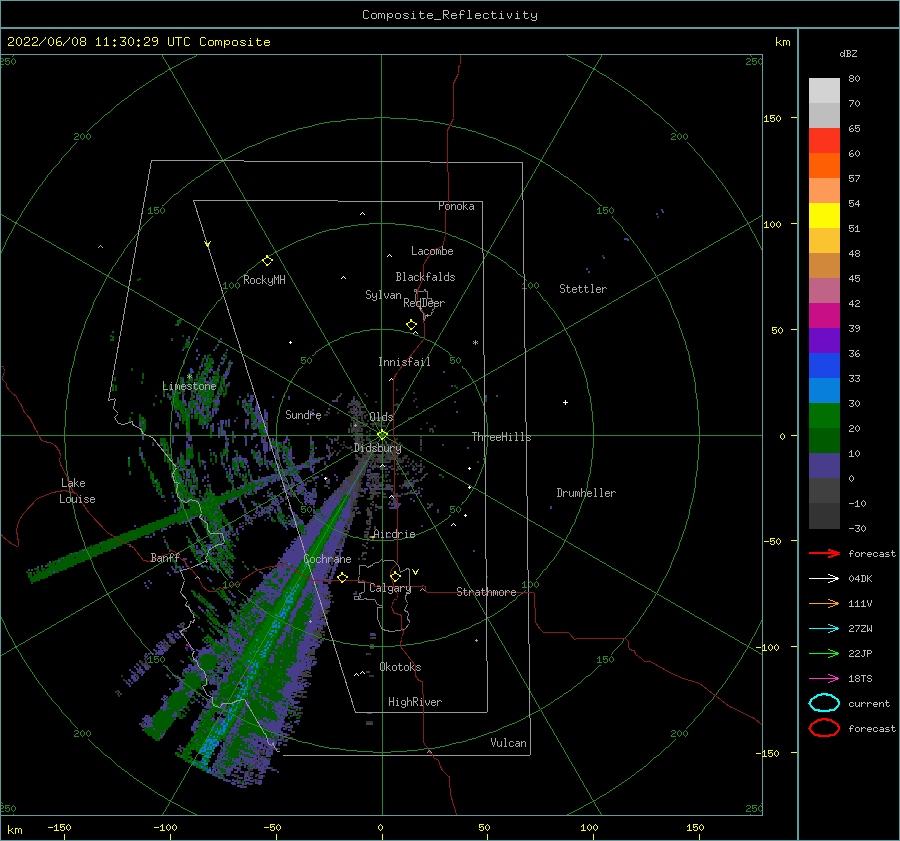Select the Cochrane label
The image size is (900, 841).
pyautogui.click(x=327, y=559)
